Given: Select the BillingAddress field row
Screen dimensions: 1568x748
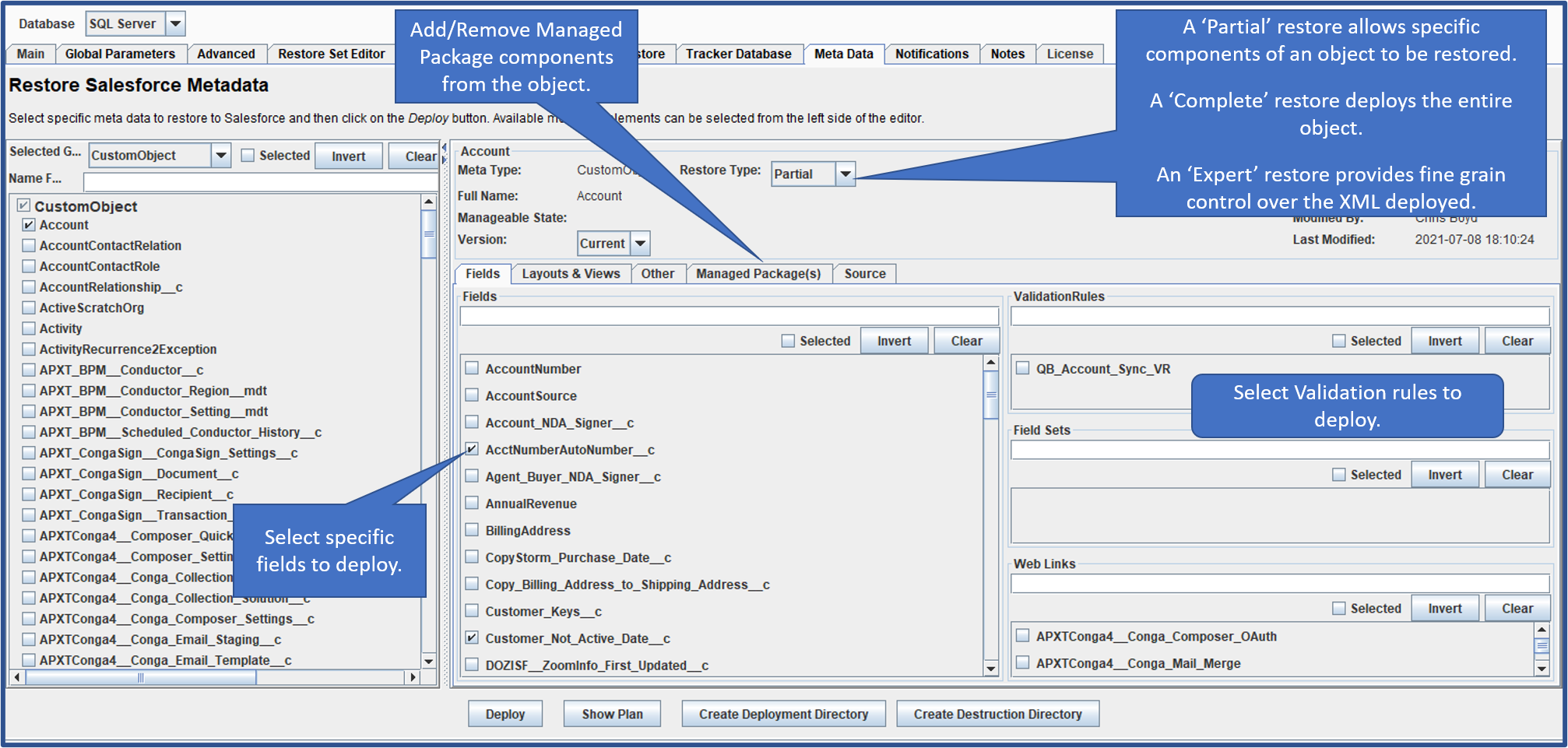Looking at the screenshot, I should tap(528, 530).
